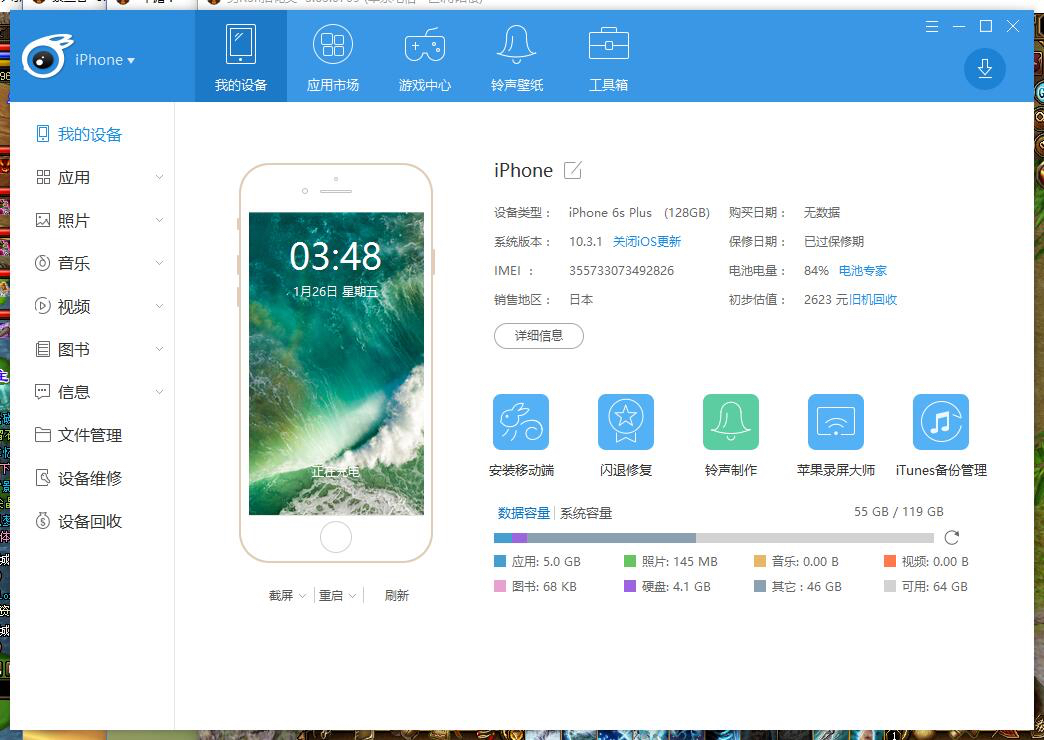Click the 图书: 68 KB legend entry

[535, 586]
